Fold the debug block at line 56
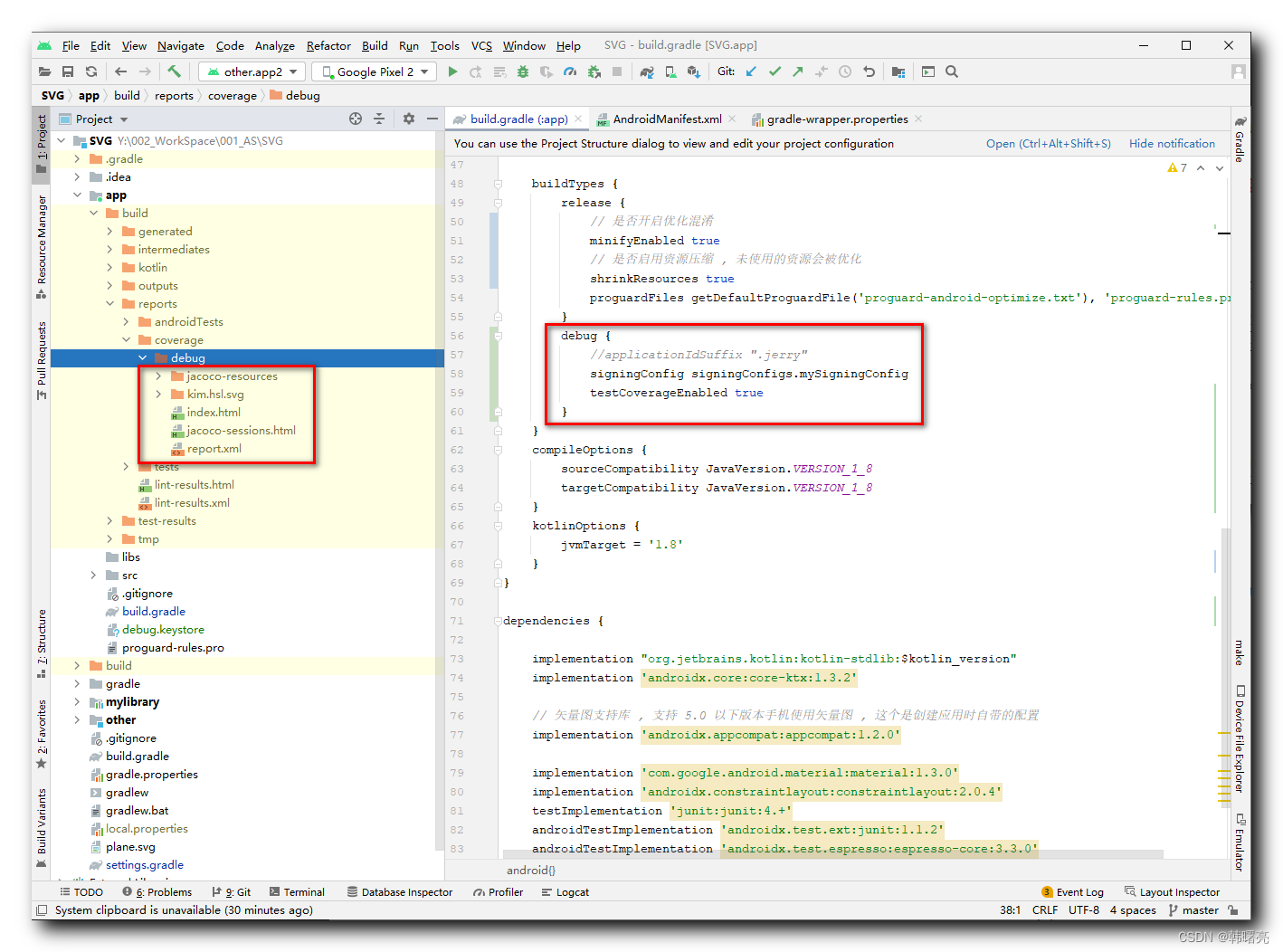Viewport: 1283px width, 952px height. 499,336
